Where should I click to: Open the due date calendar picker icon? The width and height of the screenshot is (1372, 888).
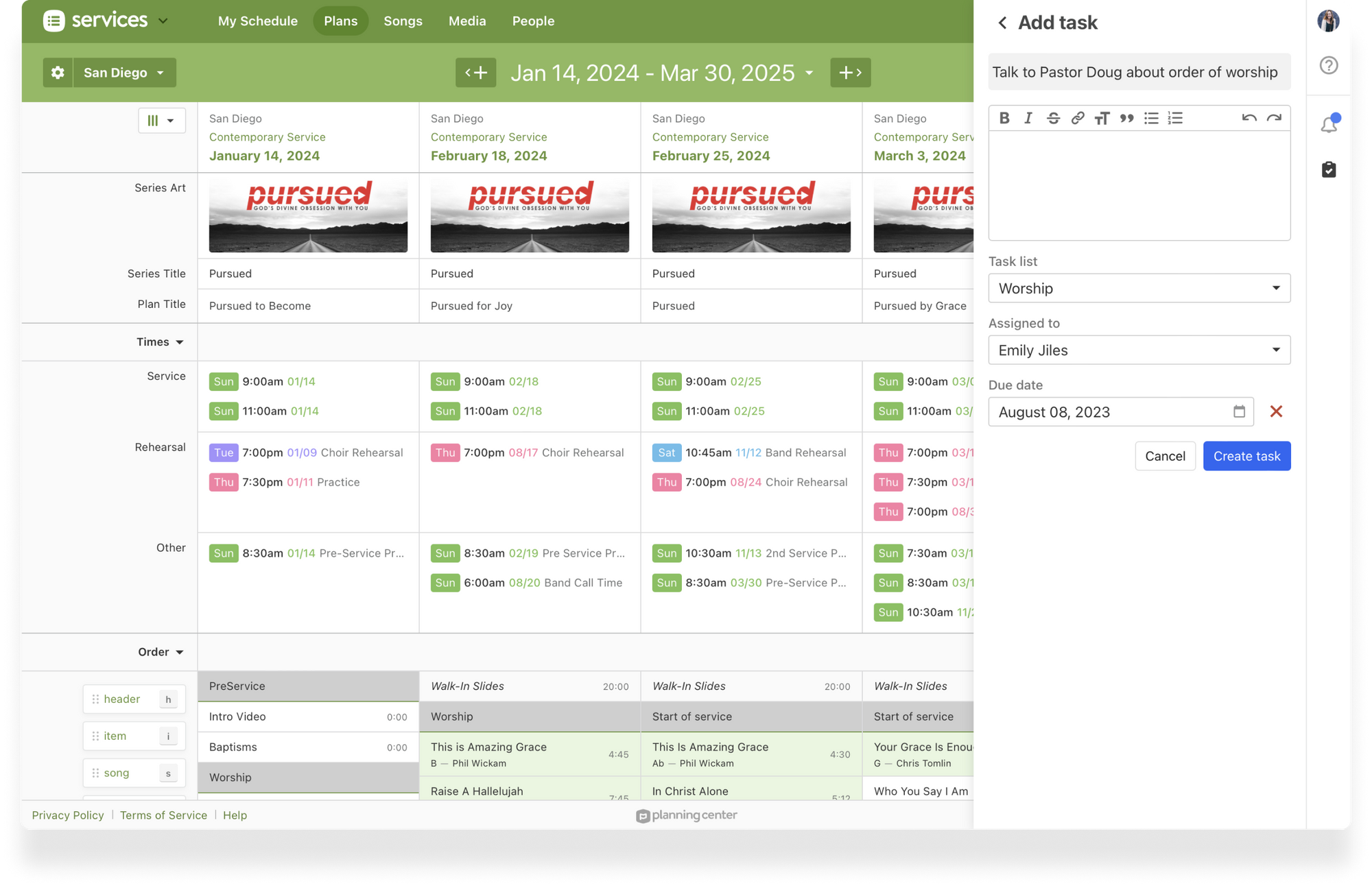[x=1239, y=411]
